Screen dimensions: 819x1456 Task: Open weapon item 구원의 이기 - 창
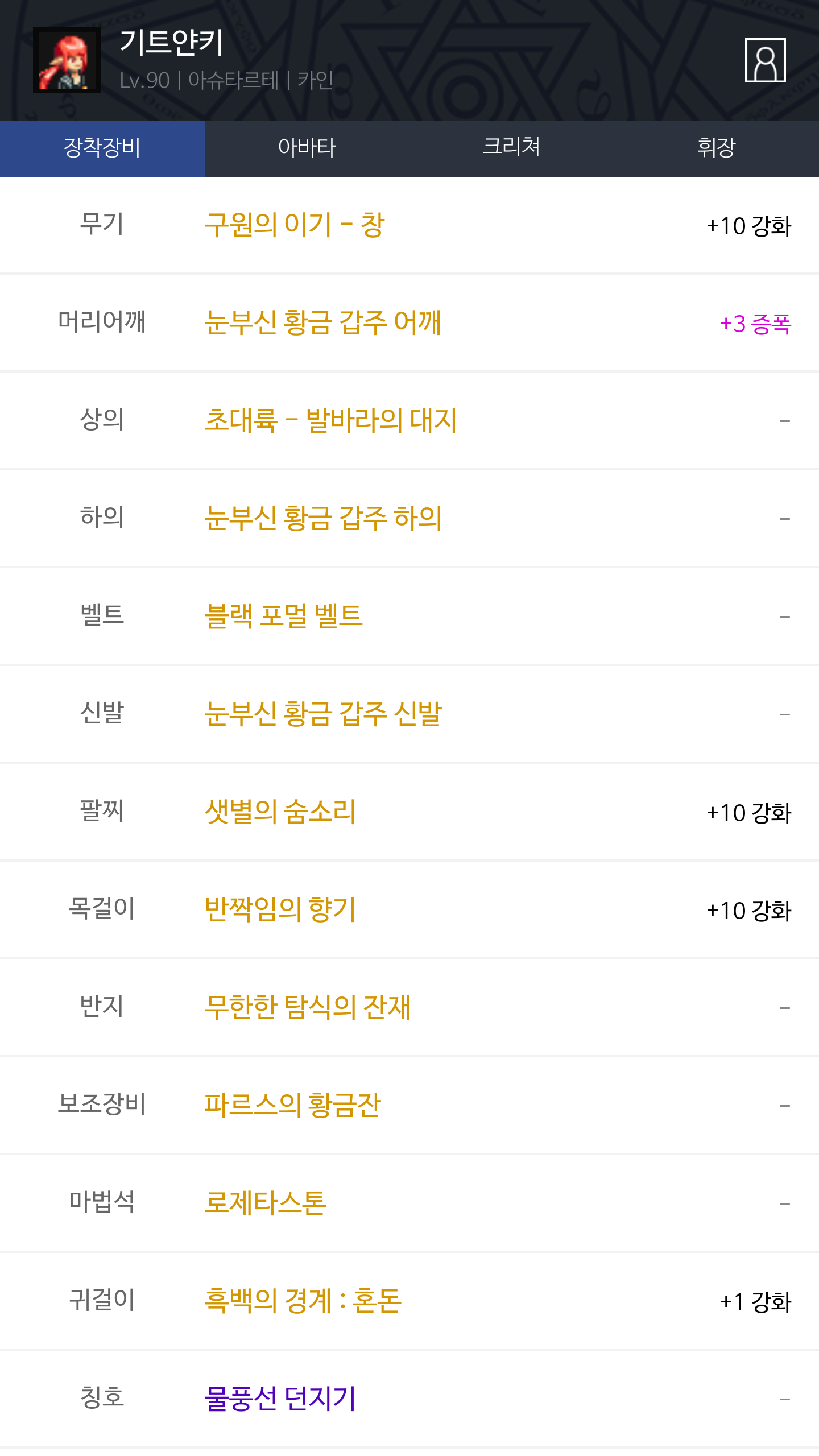(x=295, y=225)
